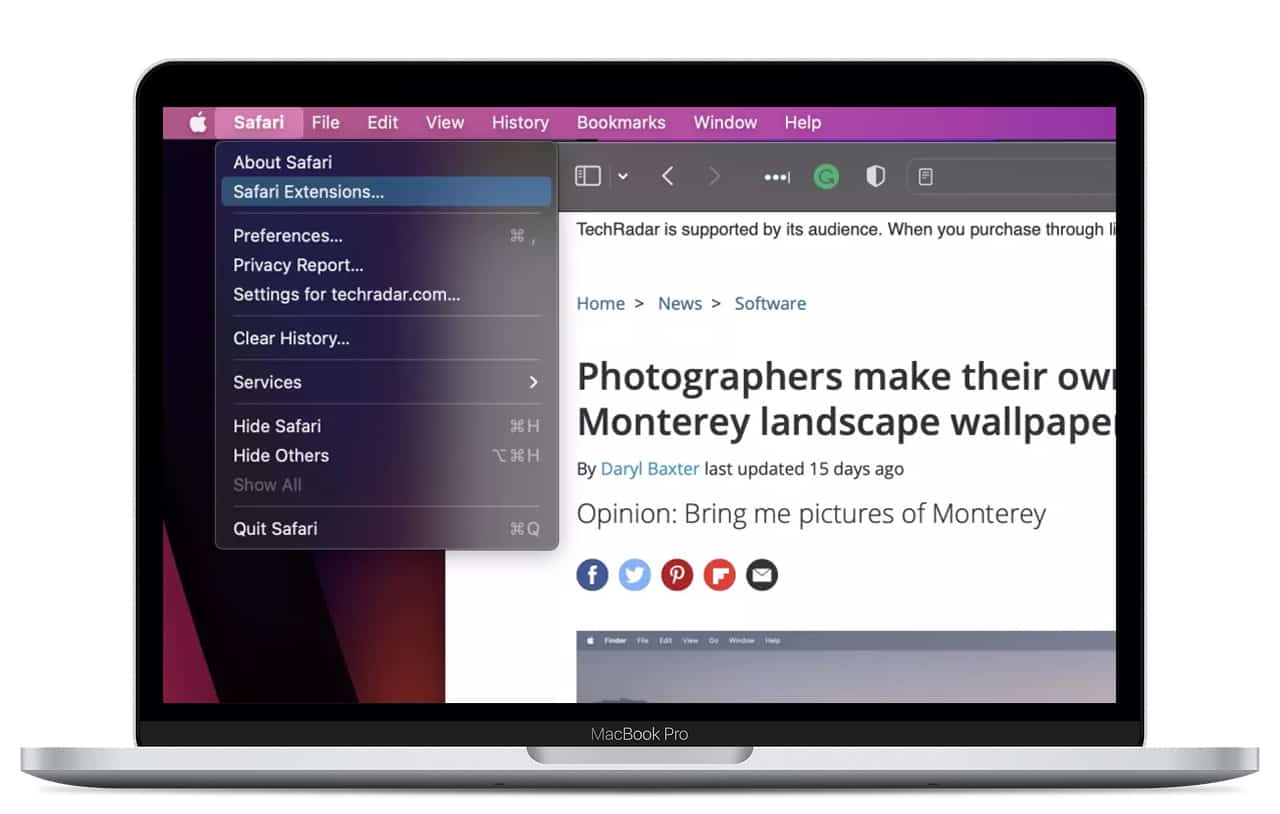Click the Safari menu bar item

[x=259, y=122]
